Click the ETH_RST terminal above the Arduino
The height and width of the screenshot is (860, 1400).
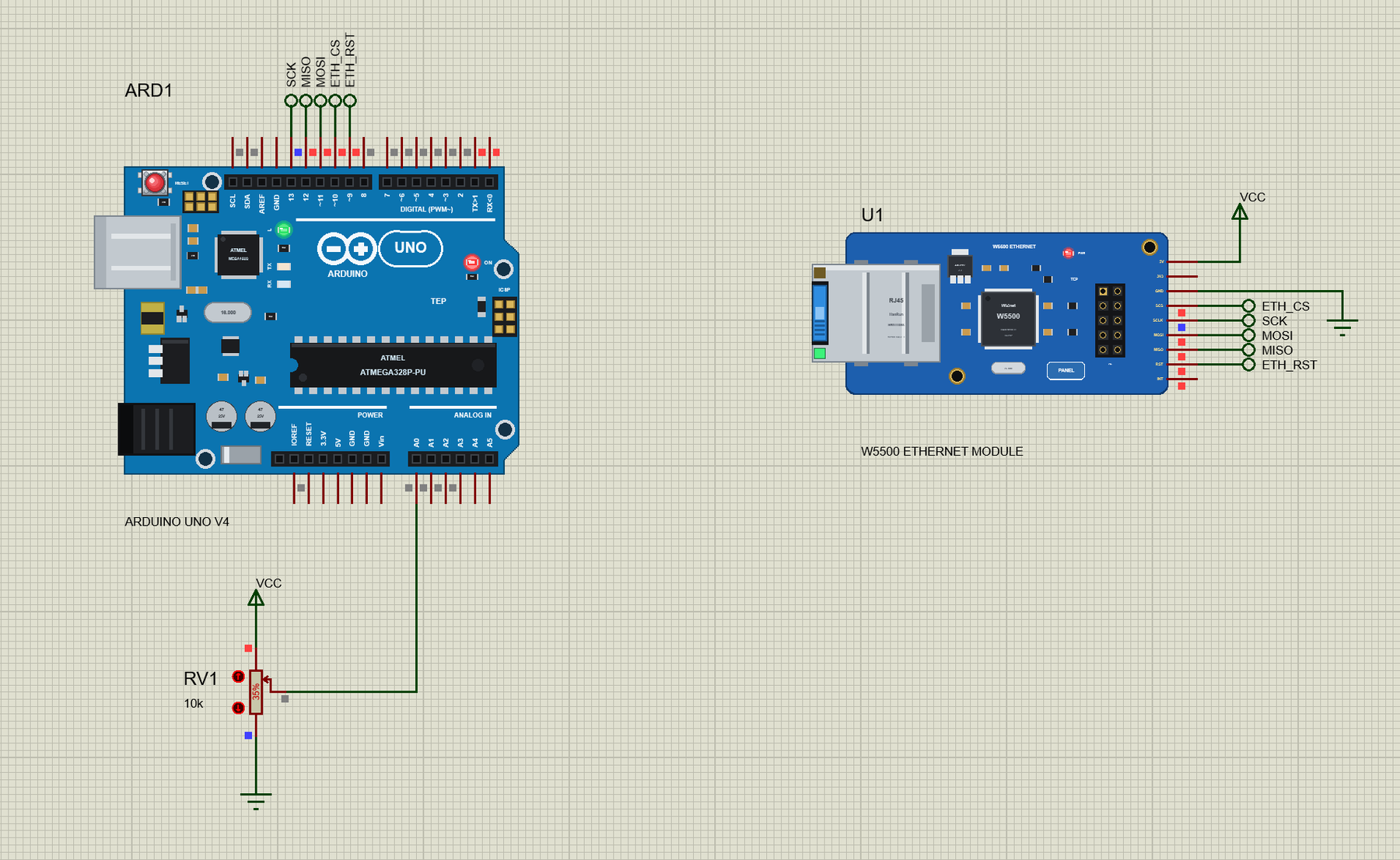tap(350, 100)
